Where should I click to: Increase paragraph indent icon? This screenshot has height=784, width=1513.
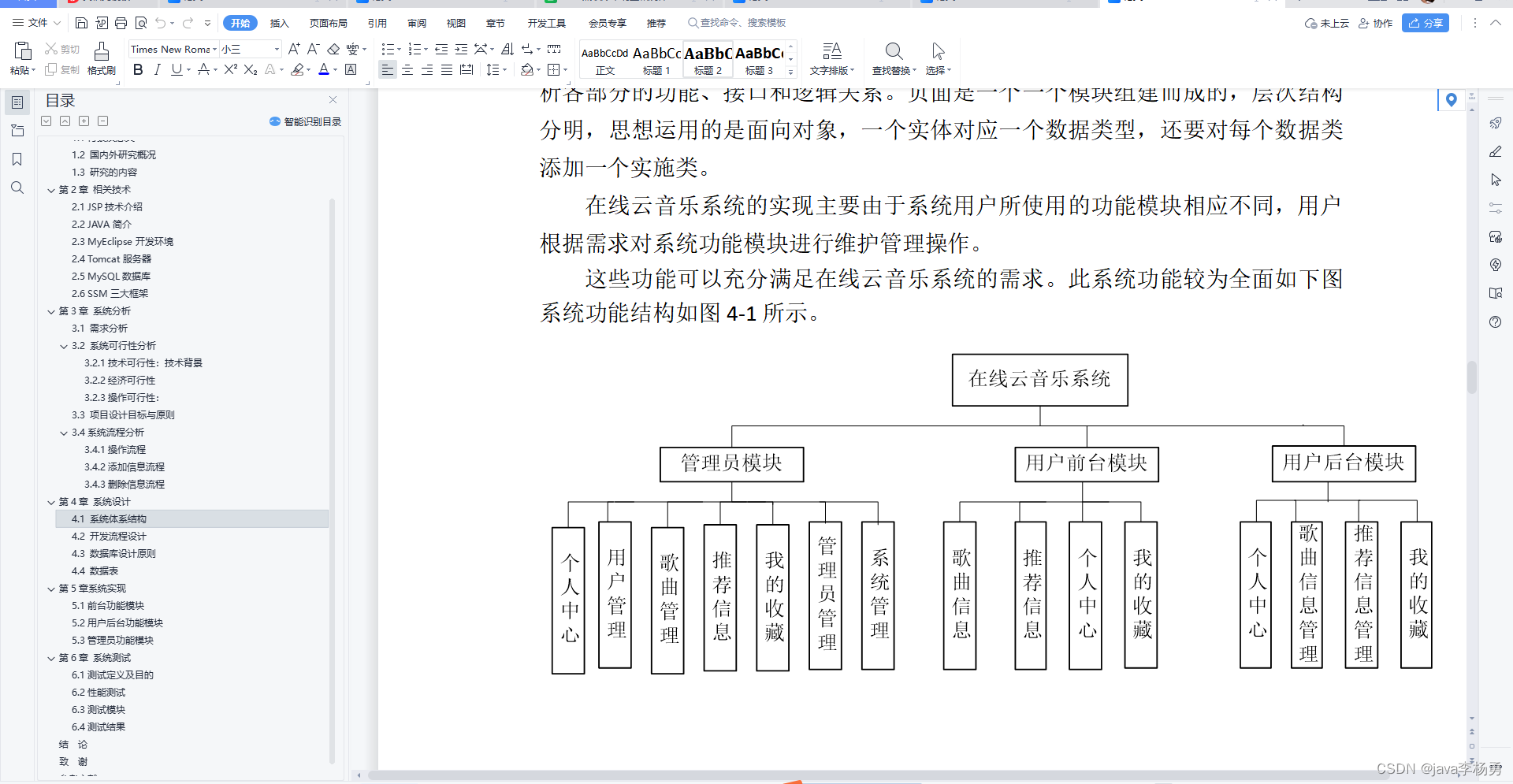(x=461, y=49)
